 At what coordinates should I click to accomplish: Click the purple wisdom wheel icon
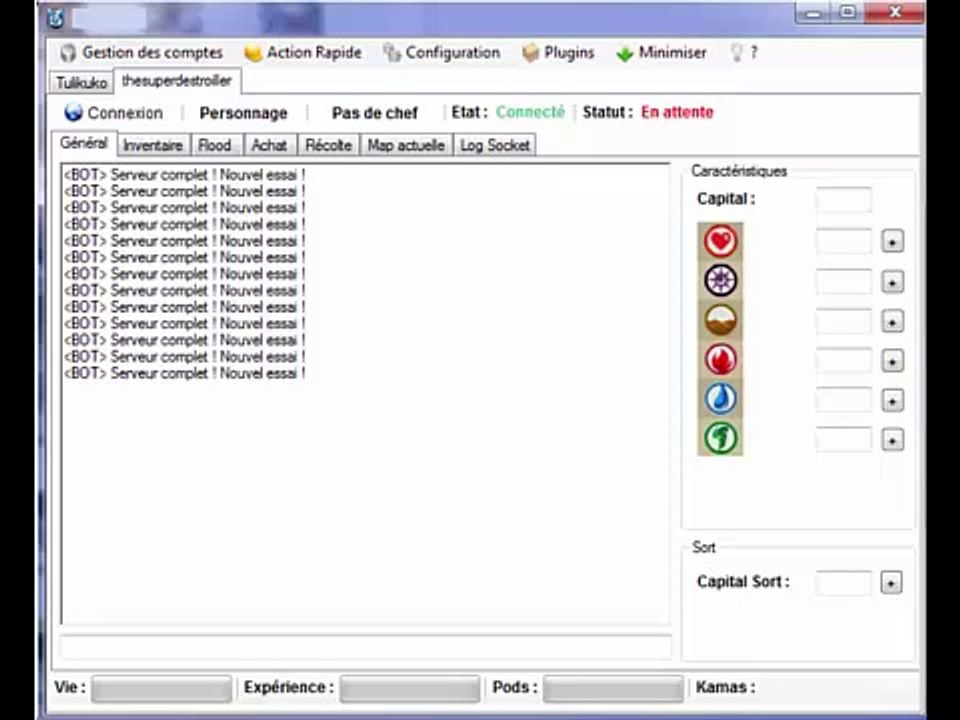(x=721, y=280)
